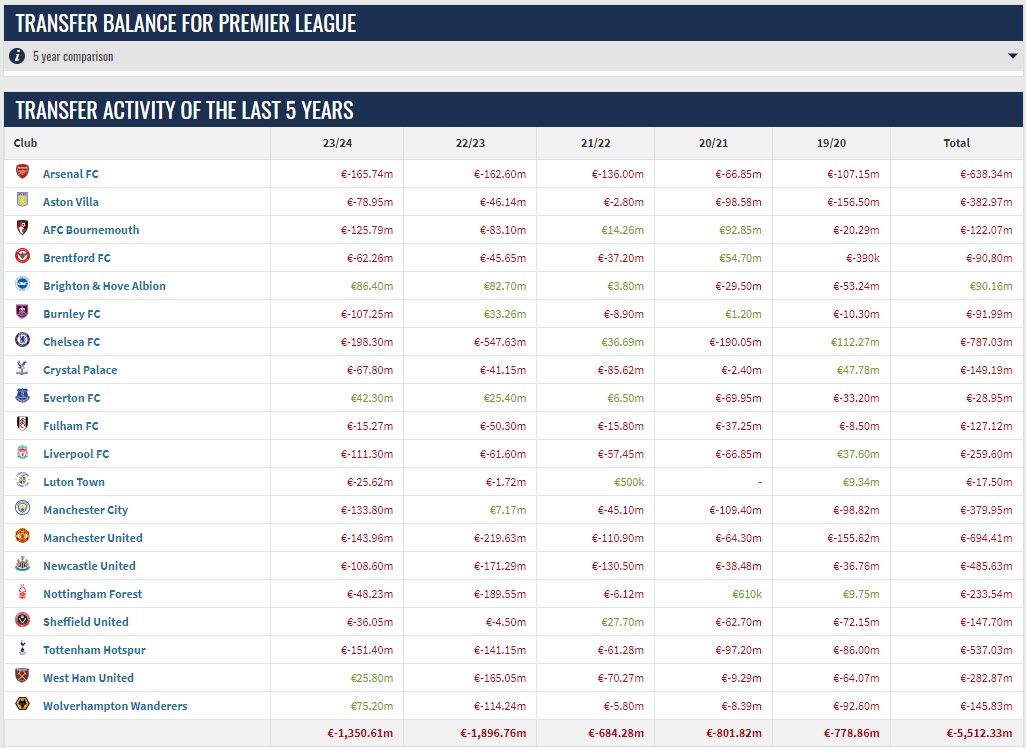Click the Liverpool FC club crest
Screen dimensions: 1026x748
pos(22,452)
